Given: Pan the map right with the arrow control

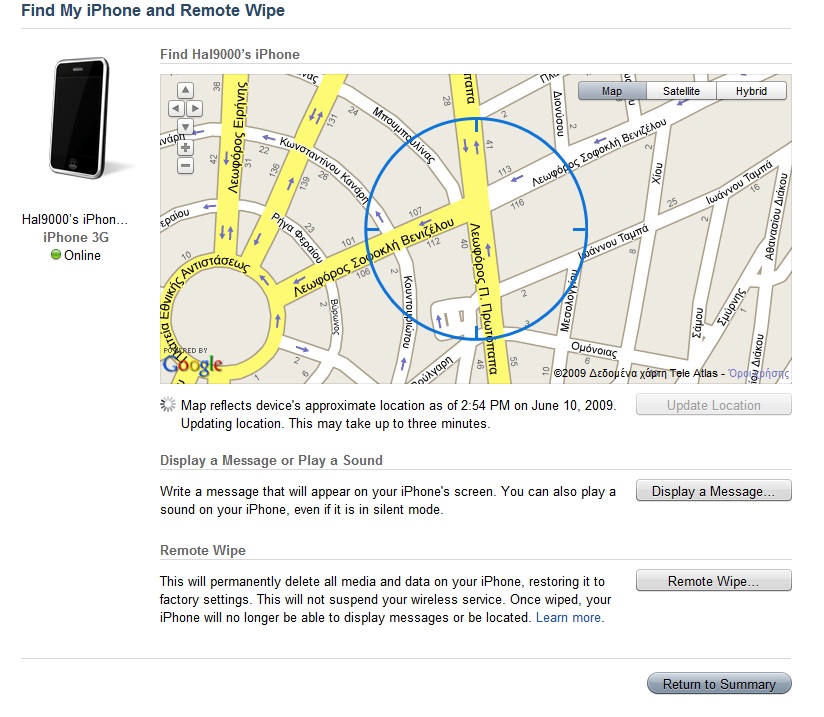Looking at the screenshot, I should pos(194,108).
